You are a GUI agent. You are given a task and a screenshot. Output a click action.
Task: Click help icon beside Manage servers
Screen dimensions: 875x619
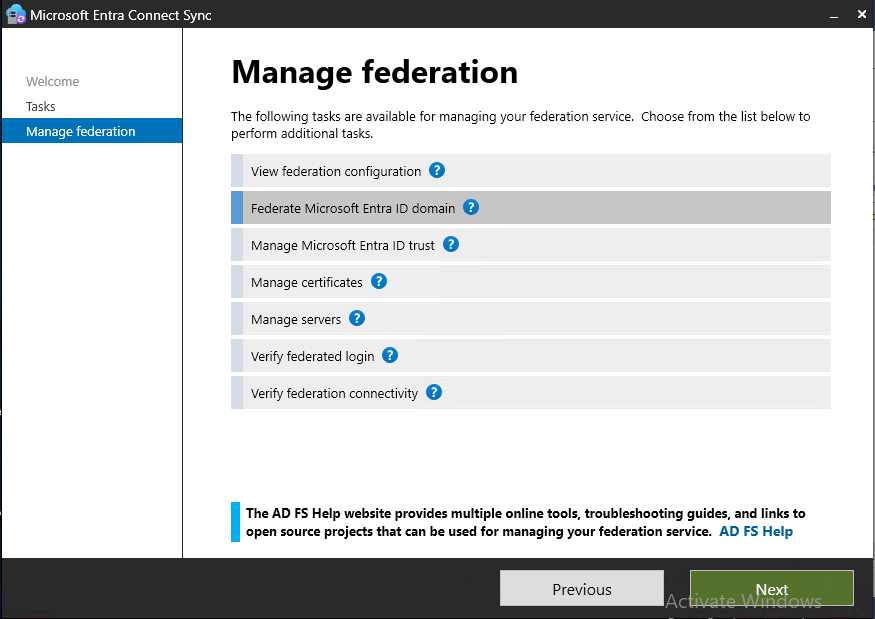[x=357, y=319]
